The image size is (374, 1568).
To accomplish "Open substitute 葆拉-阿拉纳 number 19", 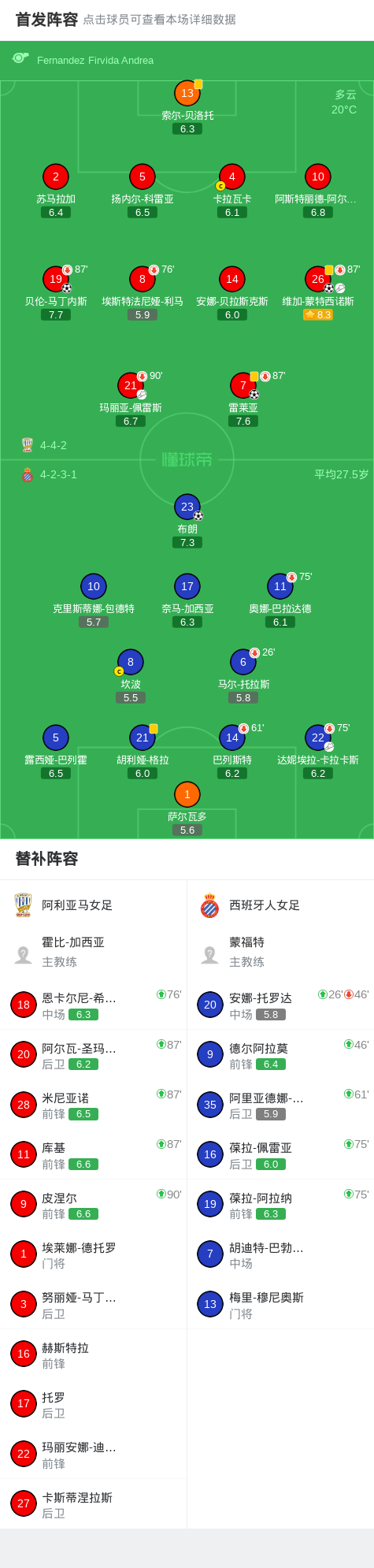I will (280, 1204).
